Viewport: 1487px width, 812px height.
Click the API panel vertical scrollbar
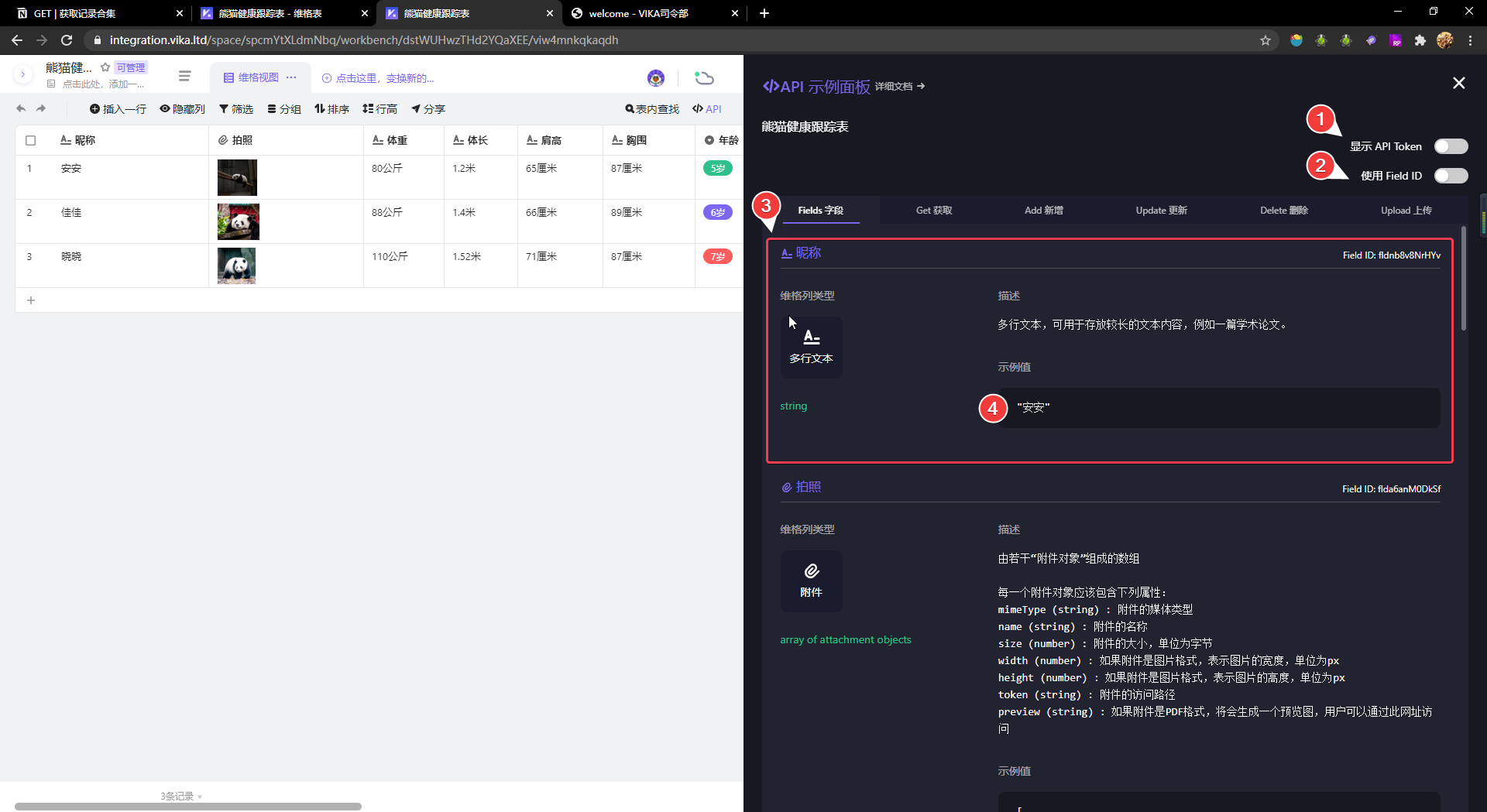1464,279
